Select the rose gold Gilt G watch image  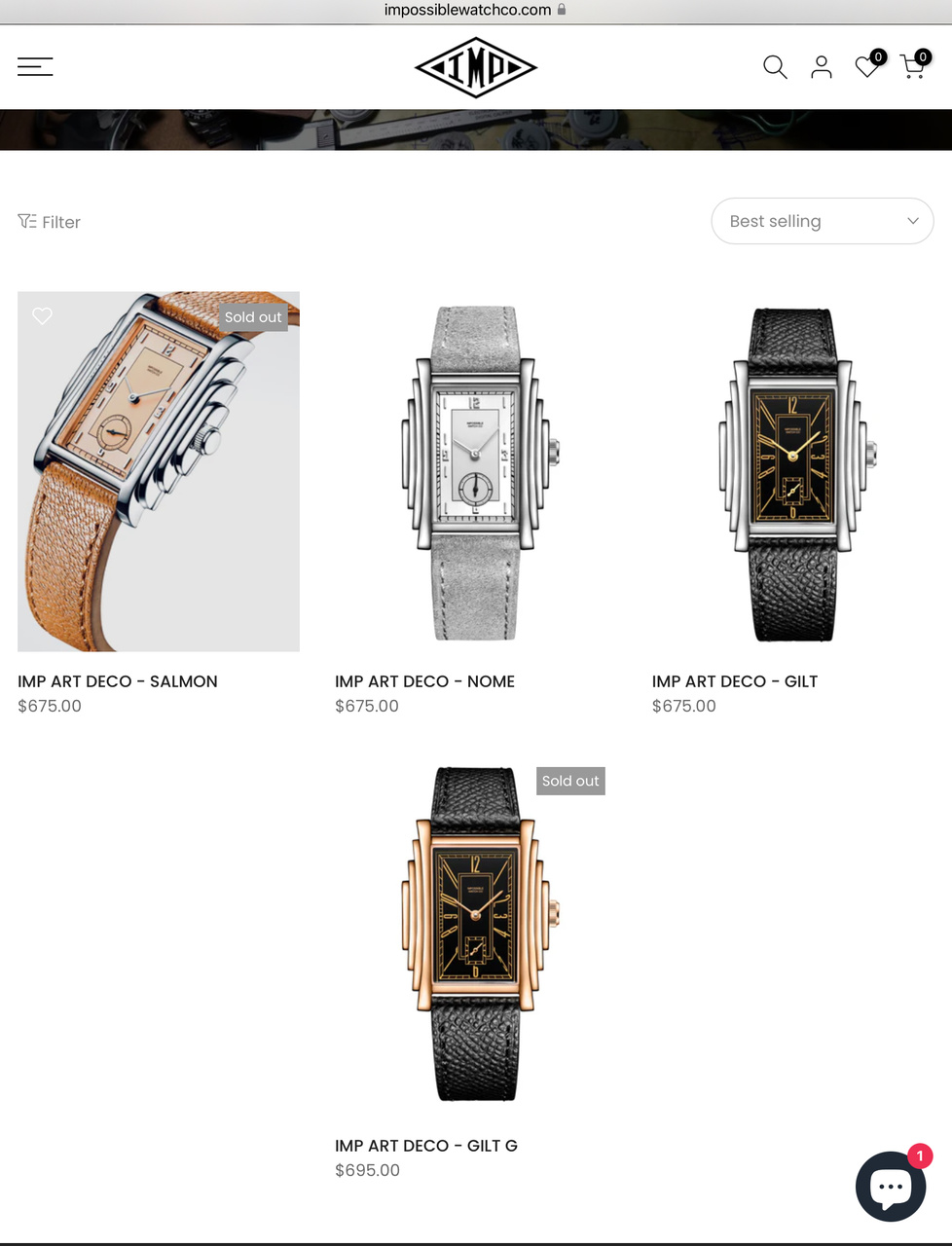tap(476, 934)
